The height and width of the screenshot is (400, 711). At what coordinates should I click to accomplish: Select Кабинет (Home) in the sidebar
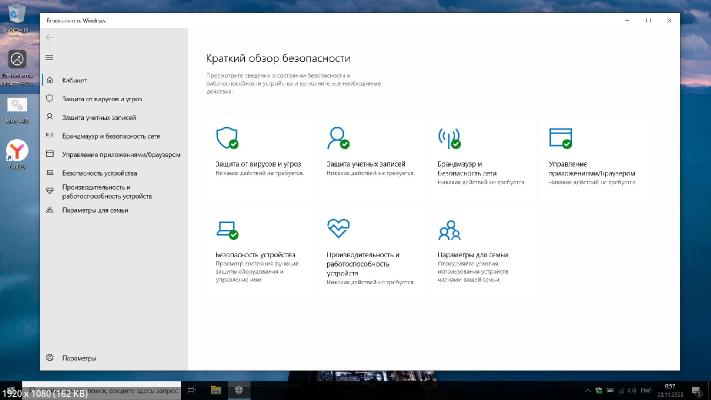point(75,79)
